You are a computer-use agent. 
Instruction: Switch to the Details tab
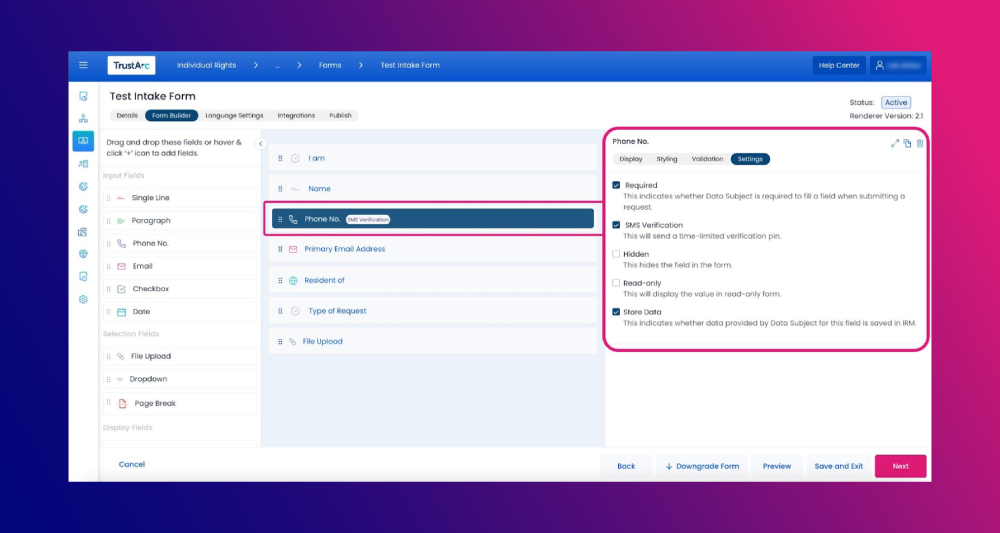coord(127,115)
